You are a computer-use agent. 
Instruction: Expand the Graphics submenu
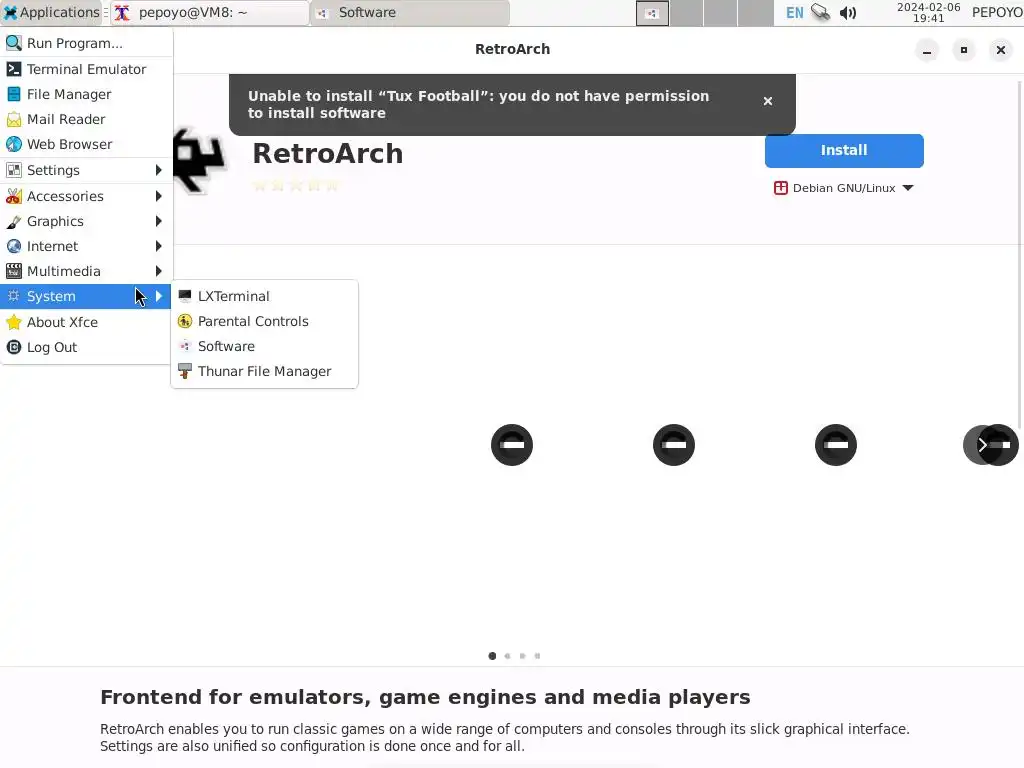(86, 221)
